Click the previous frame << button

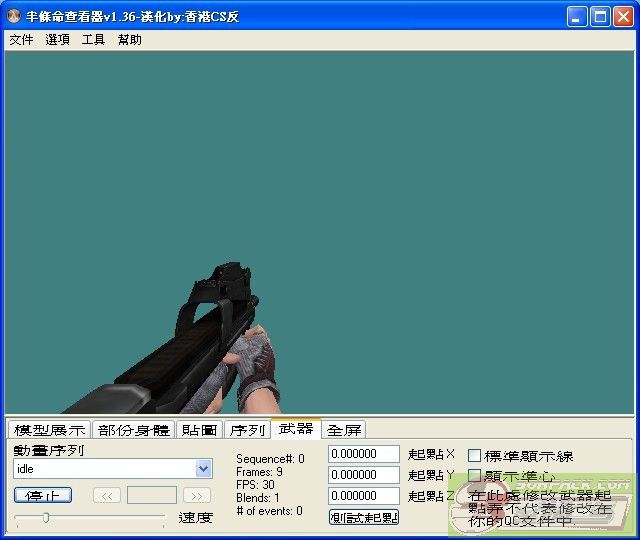107,495
